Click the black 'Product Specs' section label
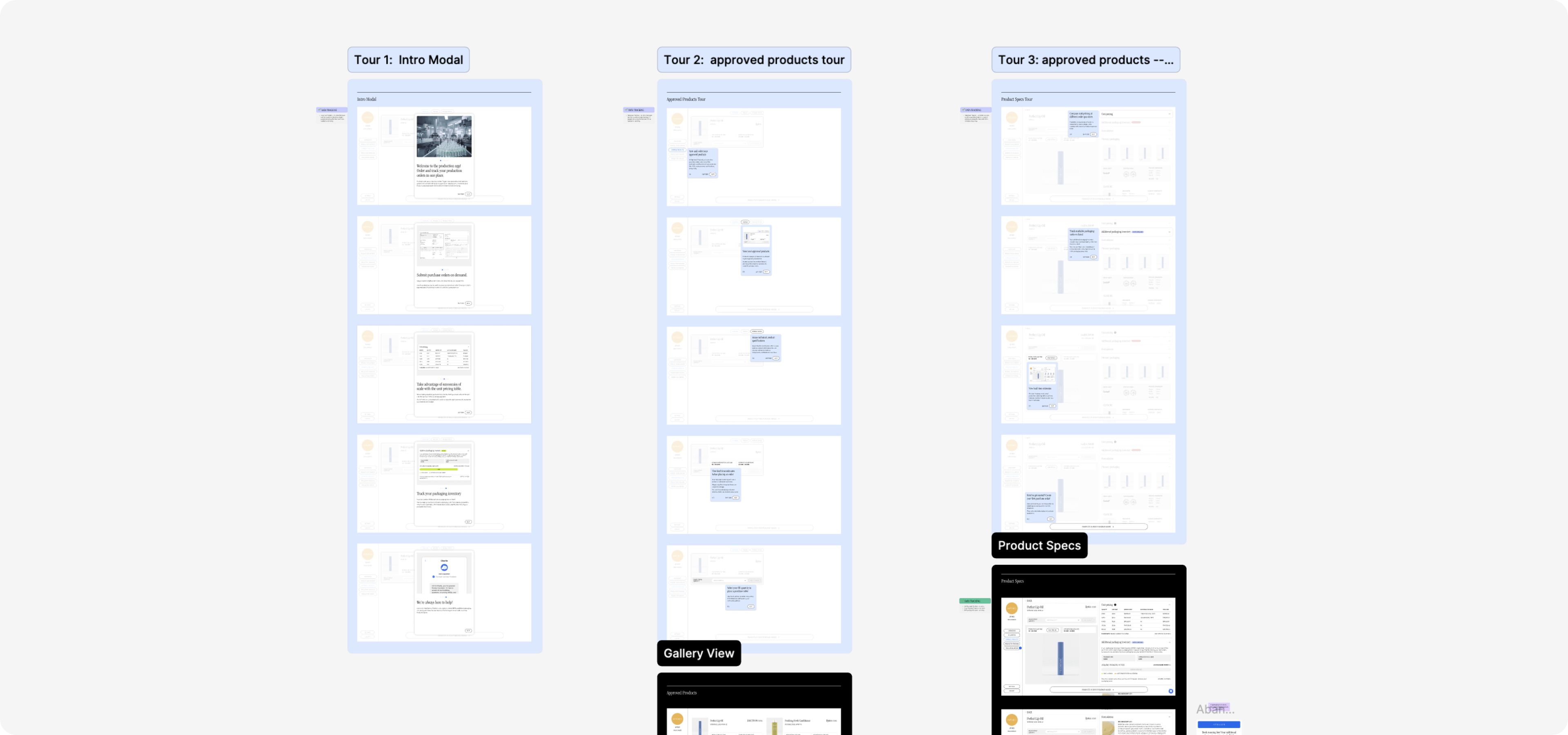Image resolution: width=1568 pixels, height=735 pixels. (x=1038, y=545)
